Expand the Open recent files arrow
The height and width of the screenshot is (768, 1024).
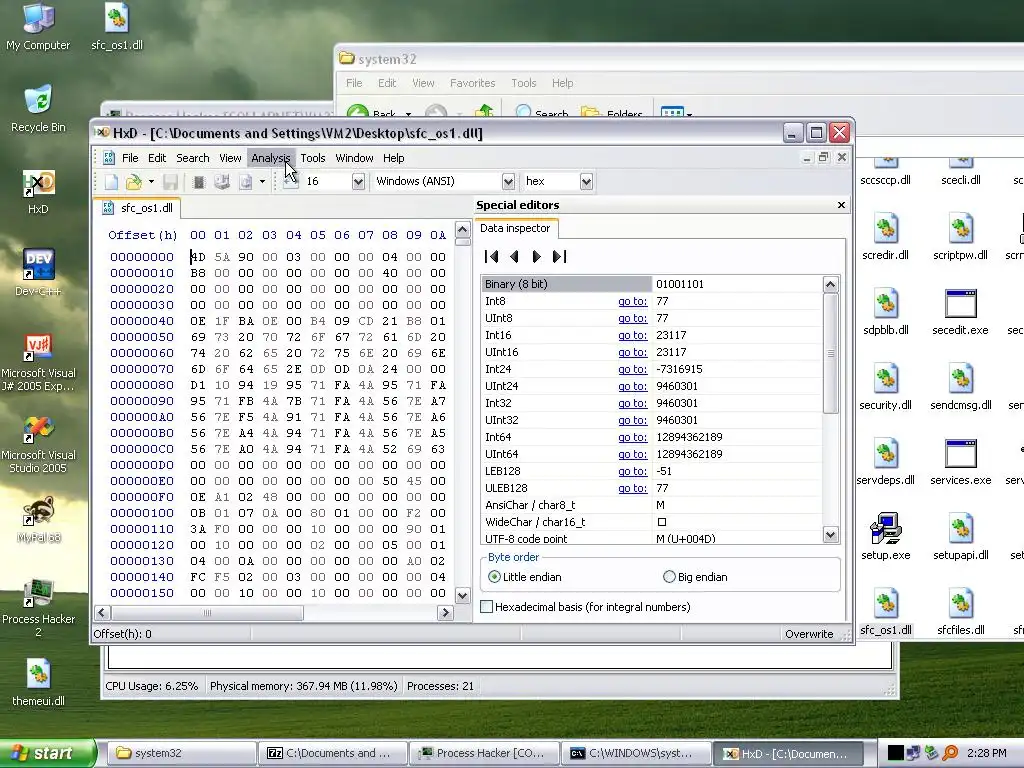pyautogui.click(x=152, y=182)
